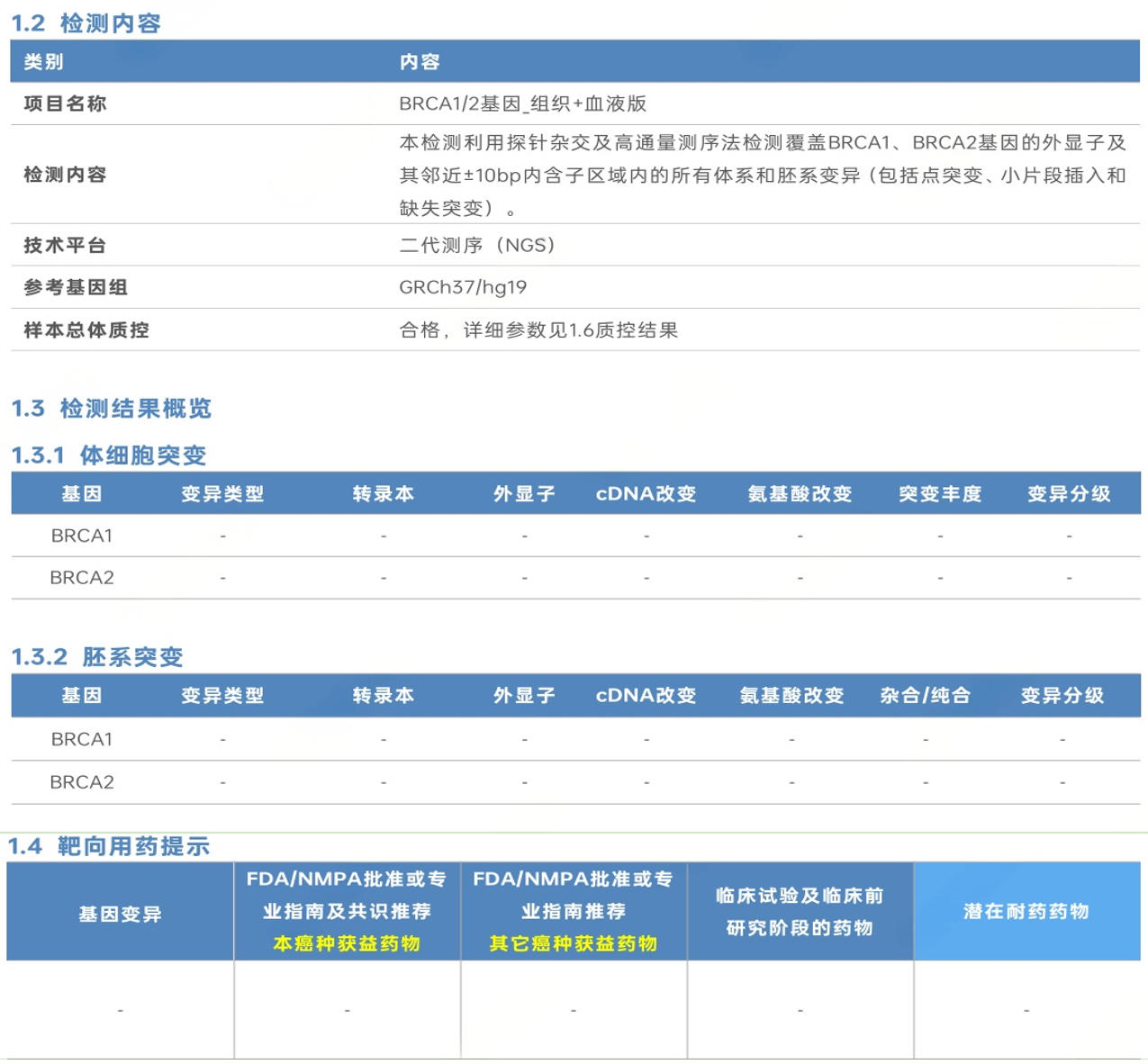
Task: Select the '项目名称' row label
Action: point(65,104)
